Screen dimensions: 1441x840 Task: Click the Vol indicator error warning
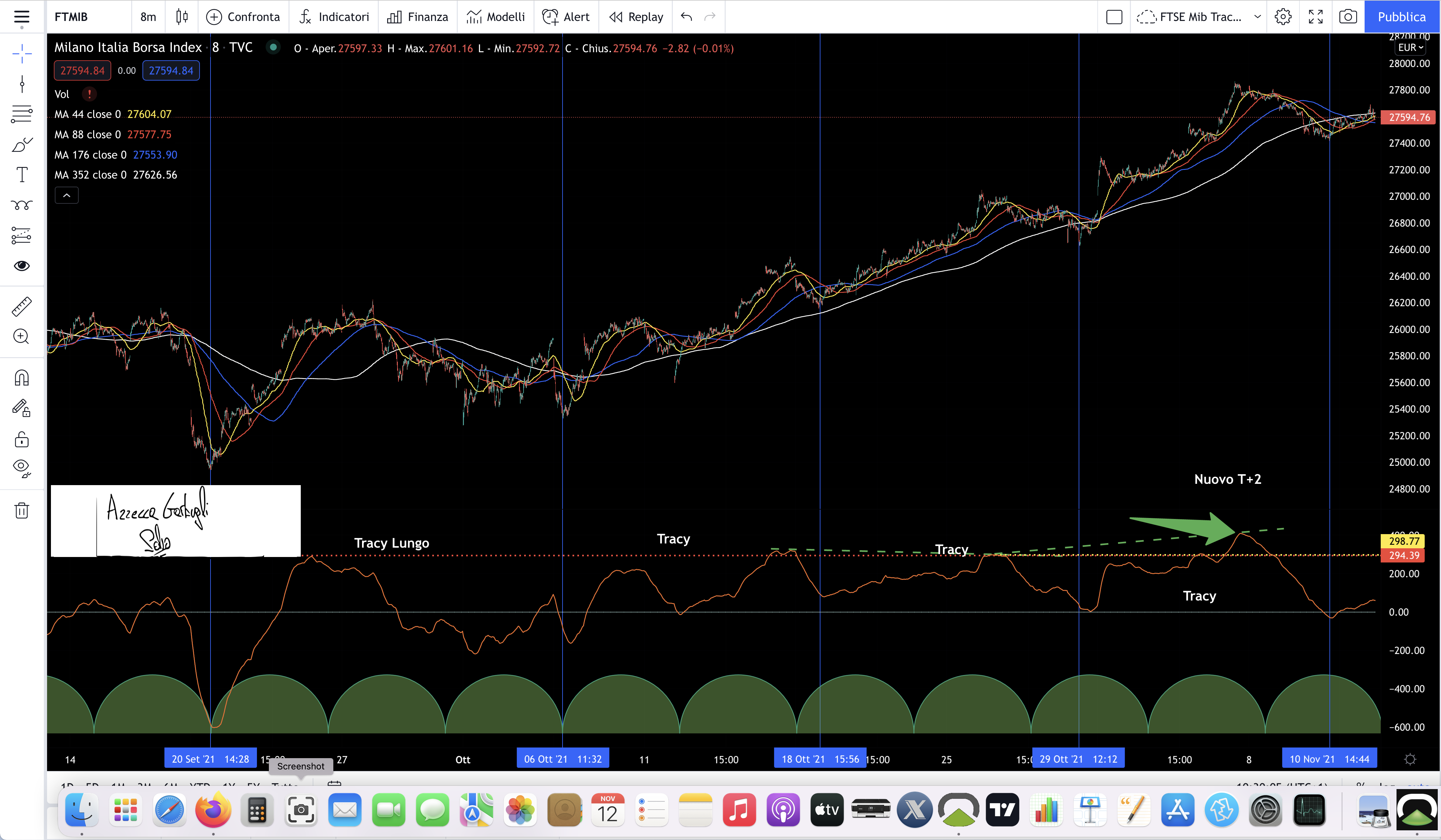[x=89, y=94]
